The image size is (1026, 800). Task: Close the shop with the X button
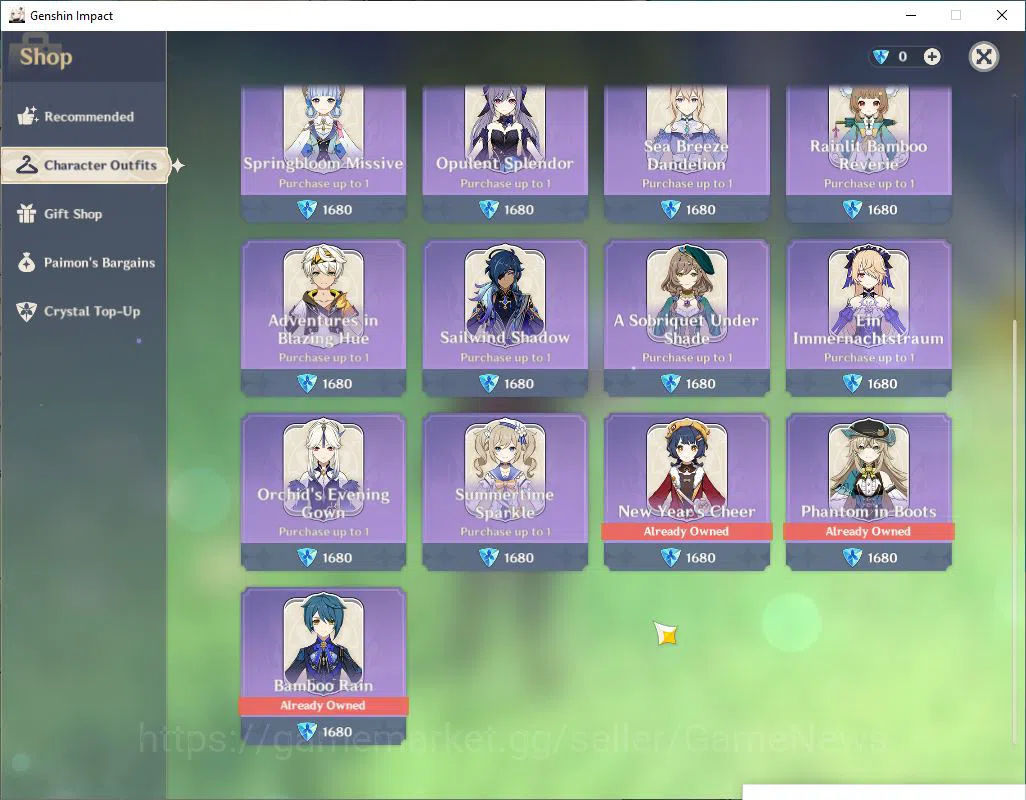(983, 57)
